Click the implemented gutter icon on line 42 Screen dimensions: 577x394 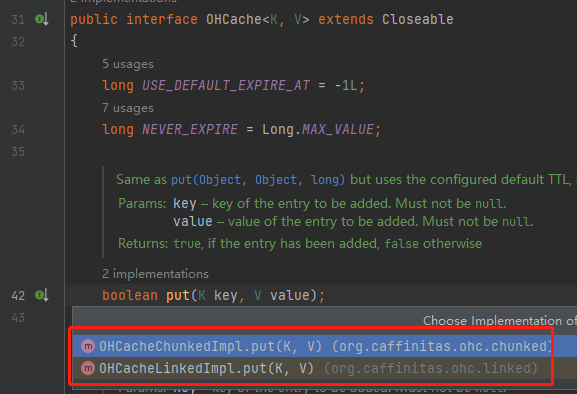click(x=42, y=295)
